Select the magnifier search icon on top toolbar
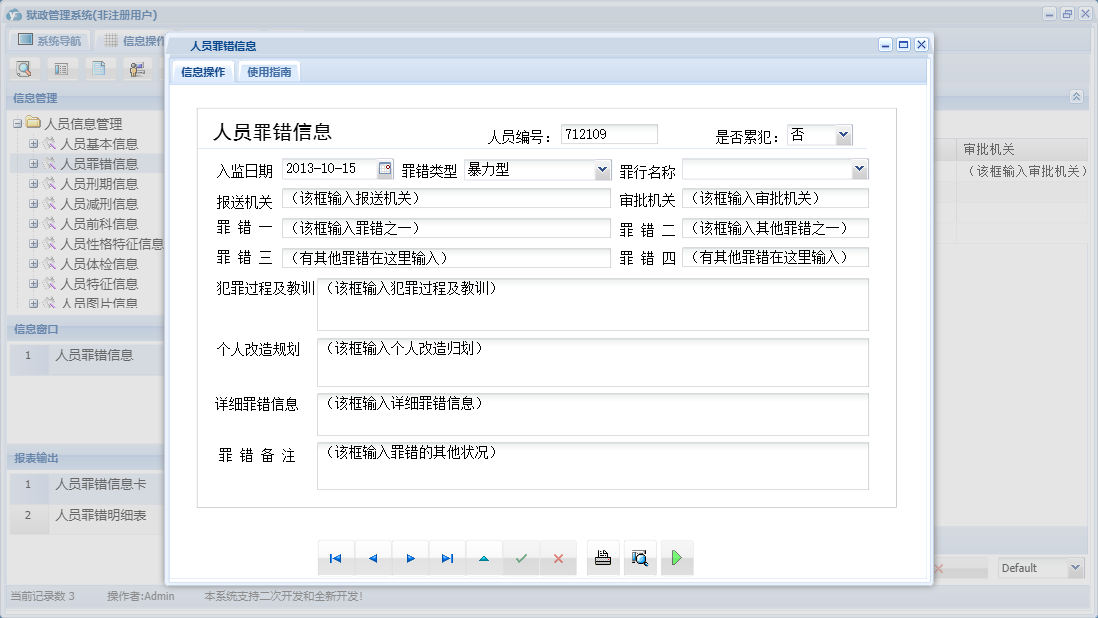Viewport: 1098px width, 618px height. pos(24,70)
